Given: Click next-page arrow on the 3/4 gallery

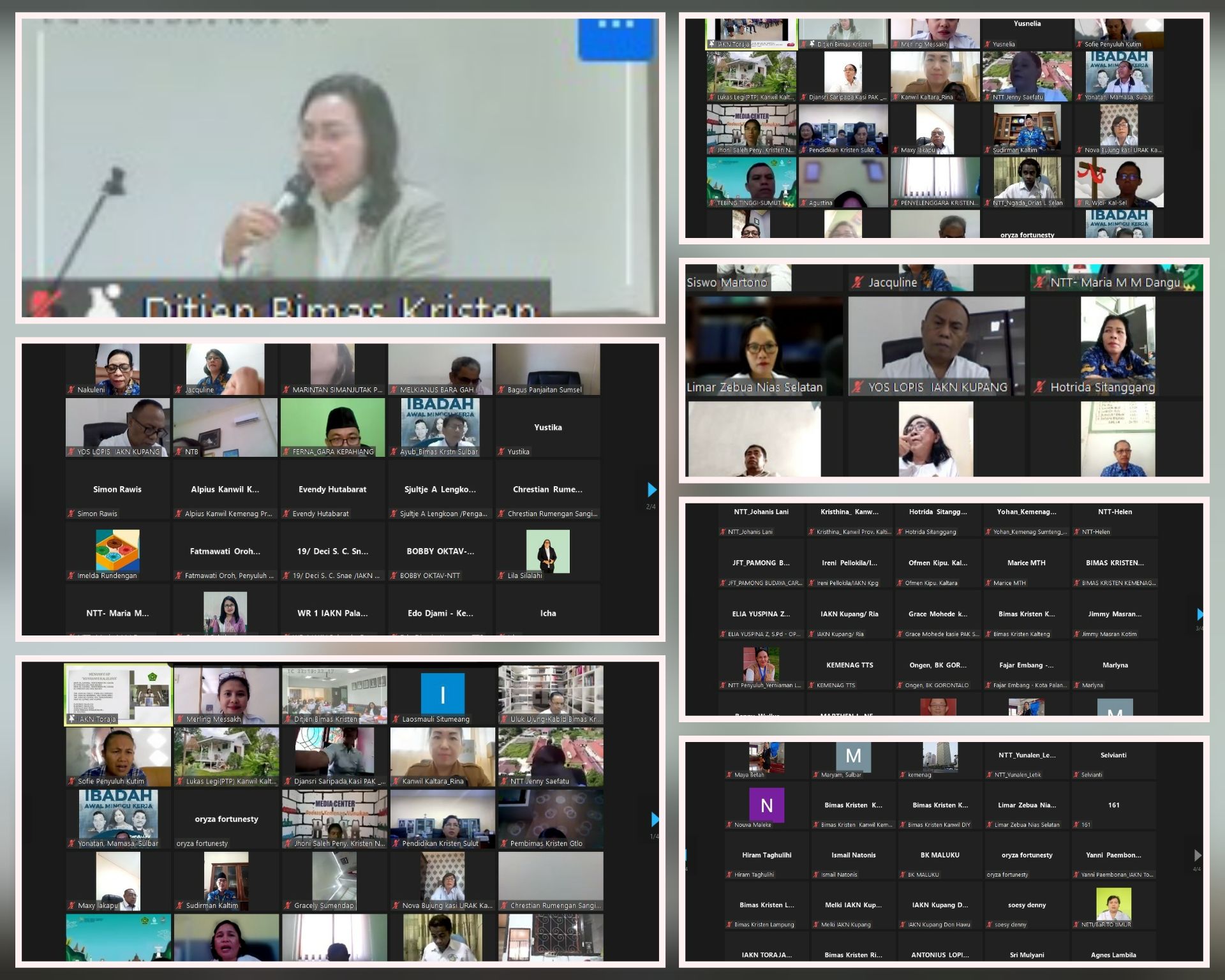Looking at the screenshot, I should click(x=1199, y=614).
